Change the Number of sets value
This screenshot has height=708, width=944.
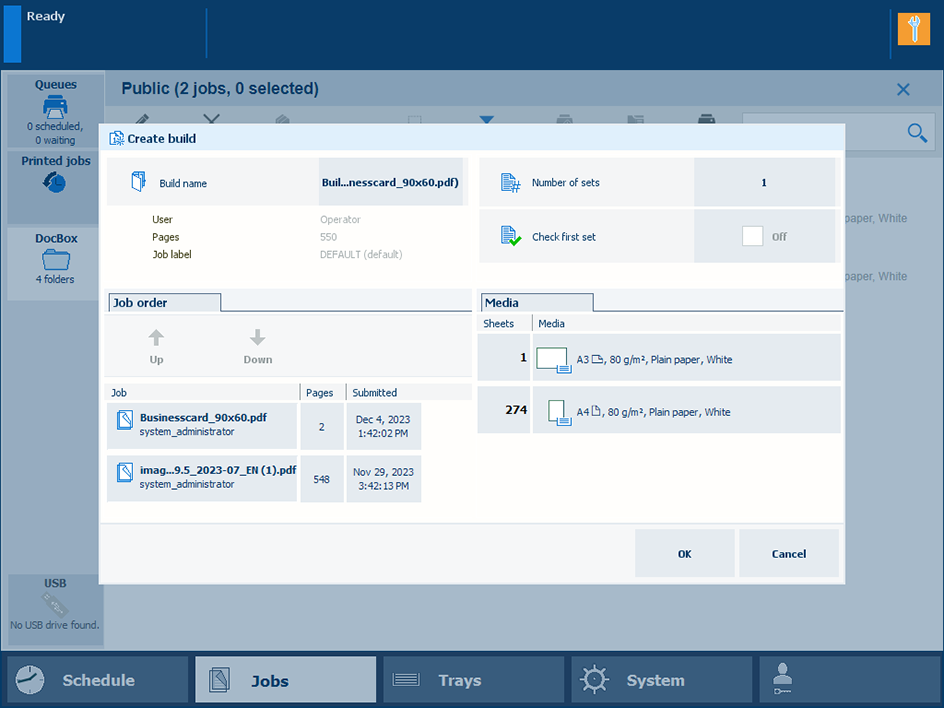pos(764,182)
